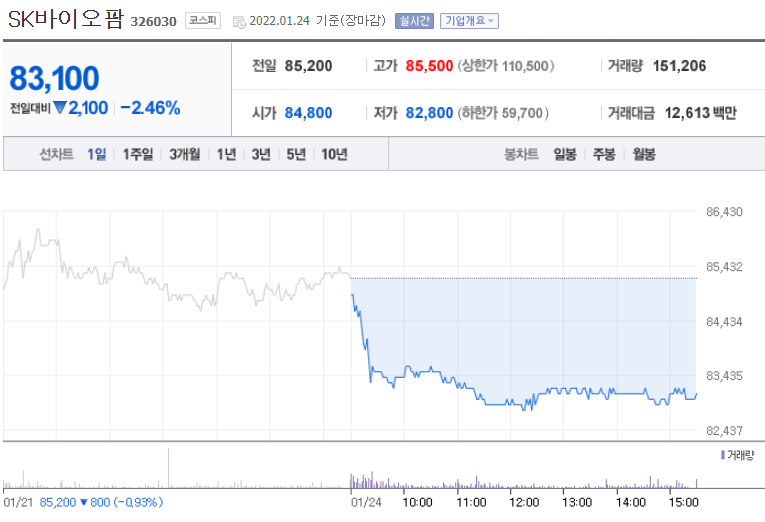Click the 83,435 y-axis price label
This screenshot has width=765, height=522.
724,376
